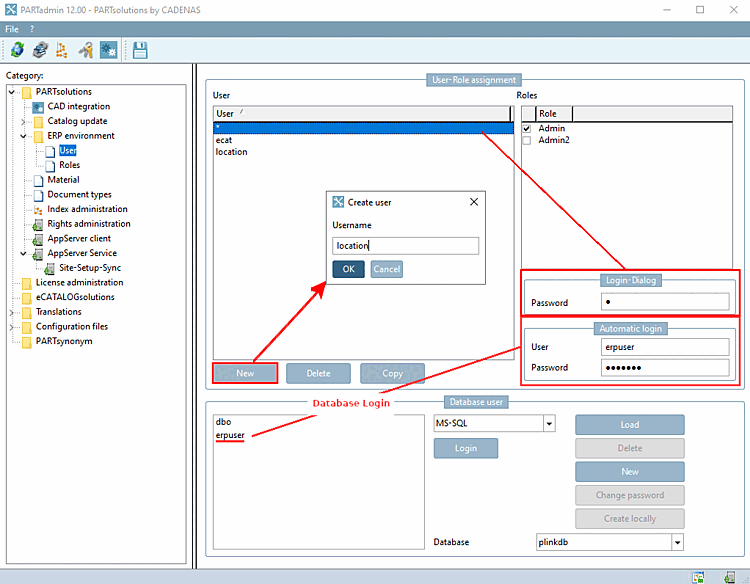Uncheck the Admin role checkbox
This screenshot has width=750, height=584.
[527, 129]
